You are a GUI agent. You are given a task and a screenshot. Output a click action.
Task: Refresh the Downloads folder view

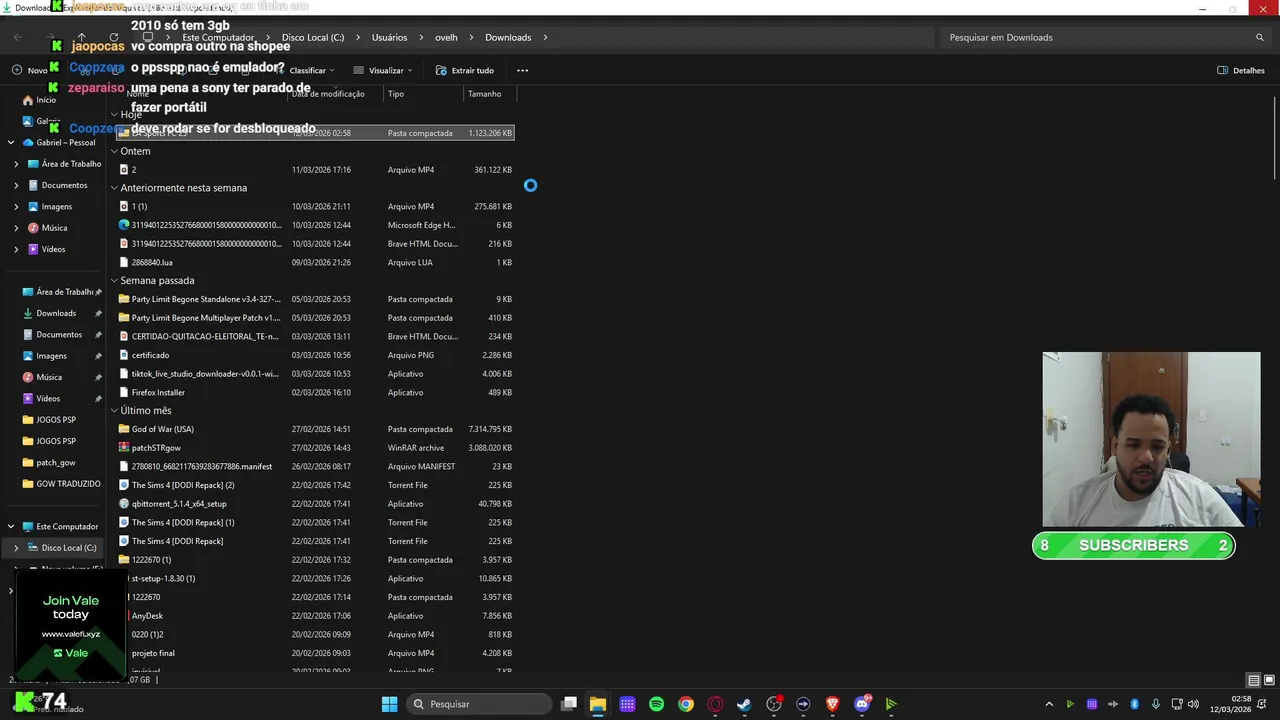point(113,37)
